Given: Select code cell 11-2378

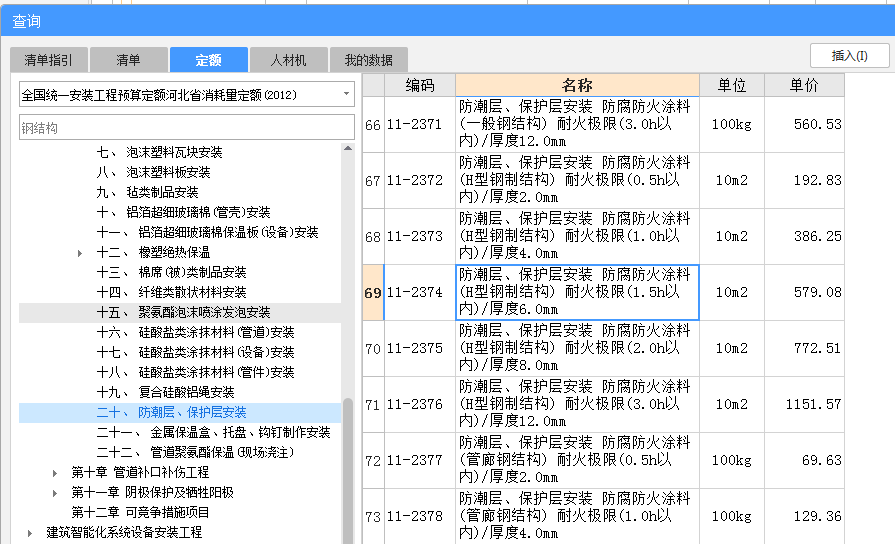Looking at the screenshot, I should (420, 516).
